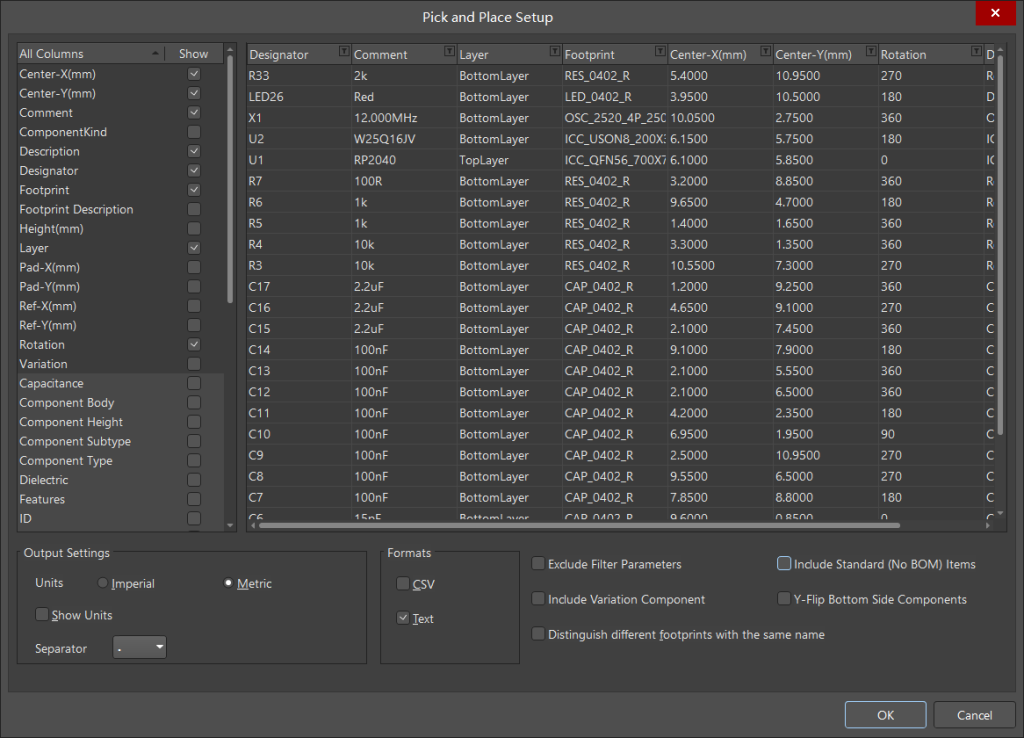
Task: Enable Show for ComponentKind column
Action: (x=194, y=132)
